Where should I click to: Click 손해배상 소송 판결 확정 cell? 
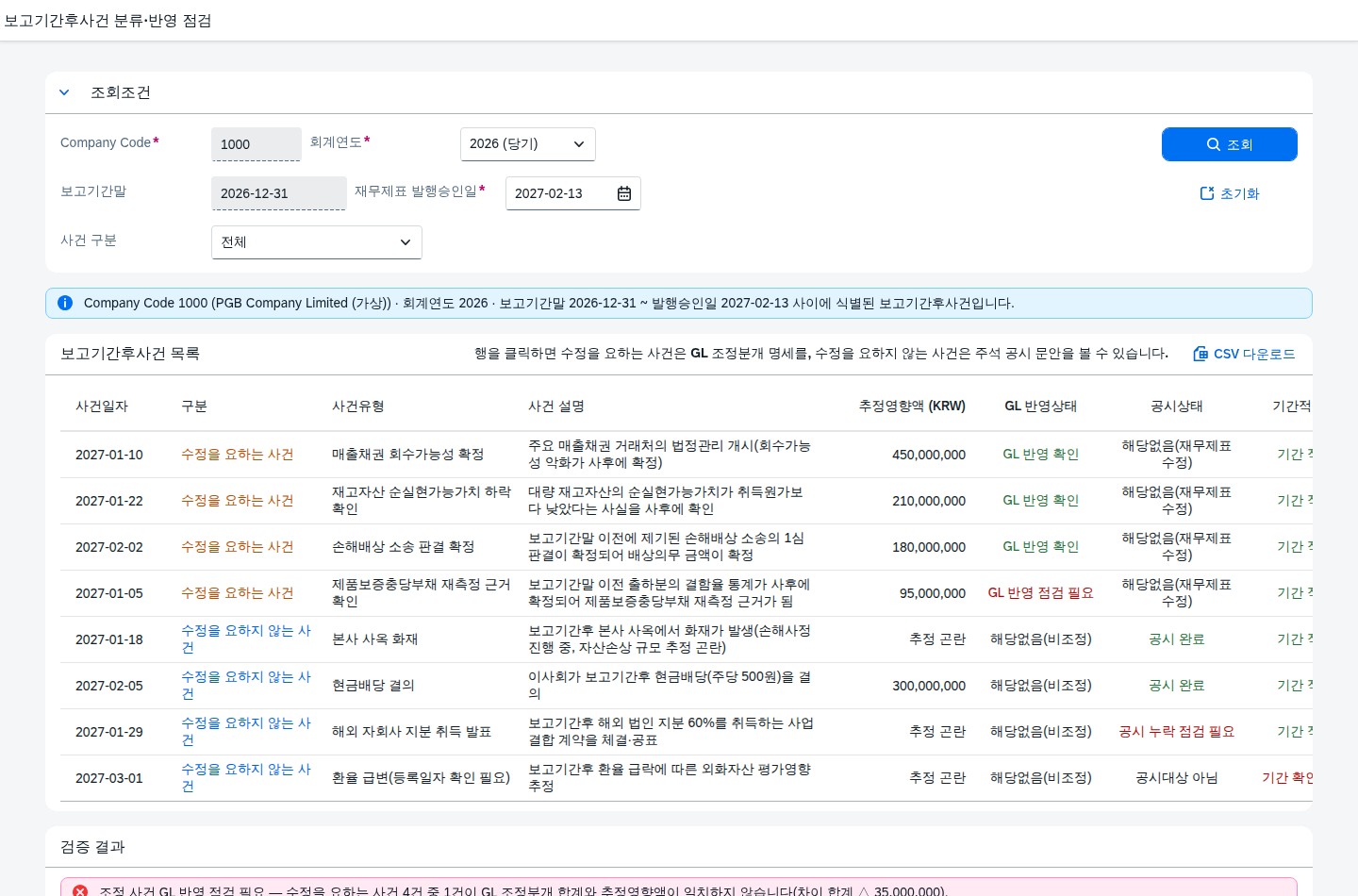point(403,547)
